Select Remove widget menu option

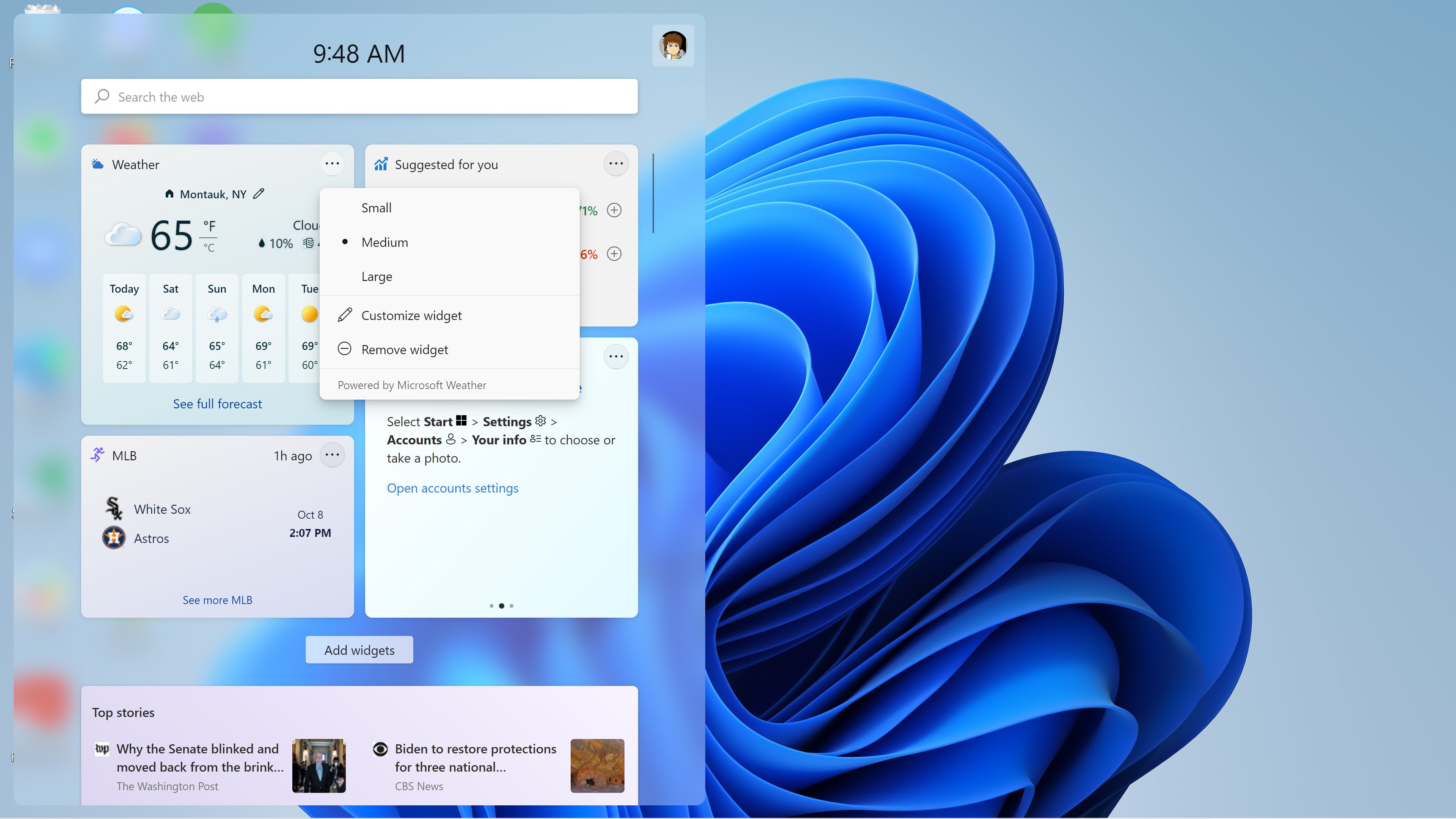404,349
